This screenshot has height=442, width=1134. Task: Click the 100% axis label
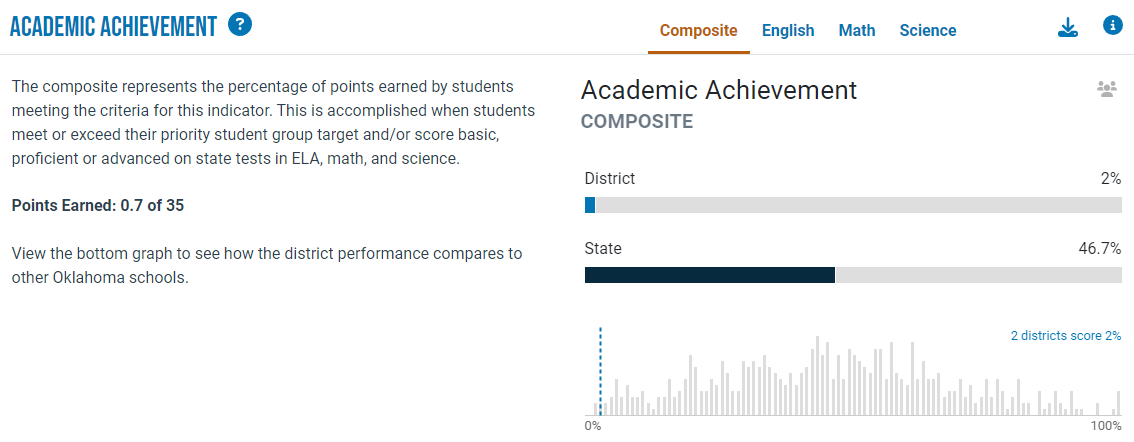tap(1106, 426)
